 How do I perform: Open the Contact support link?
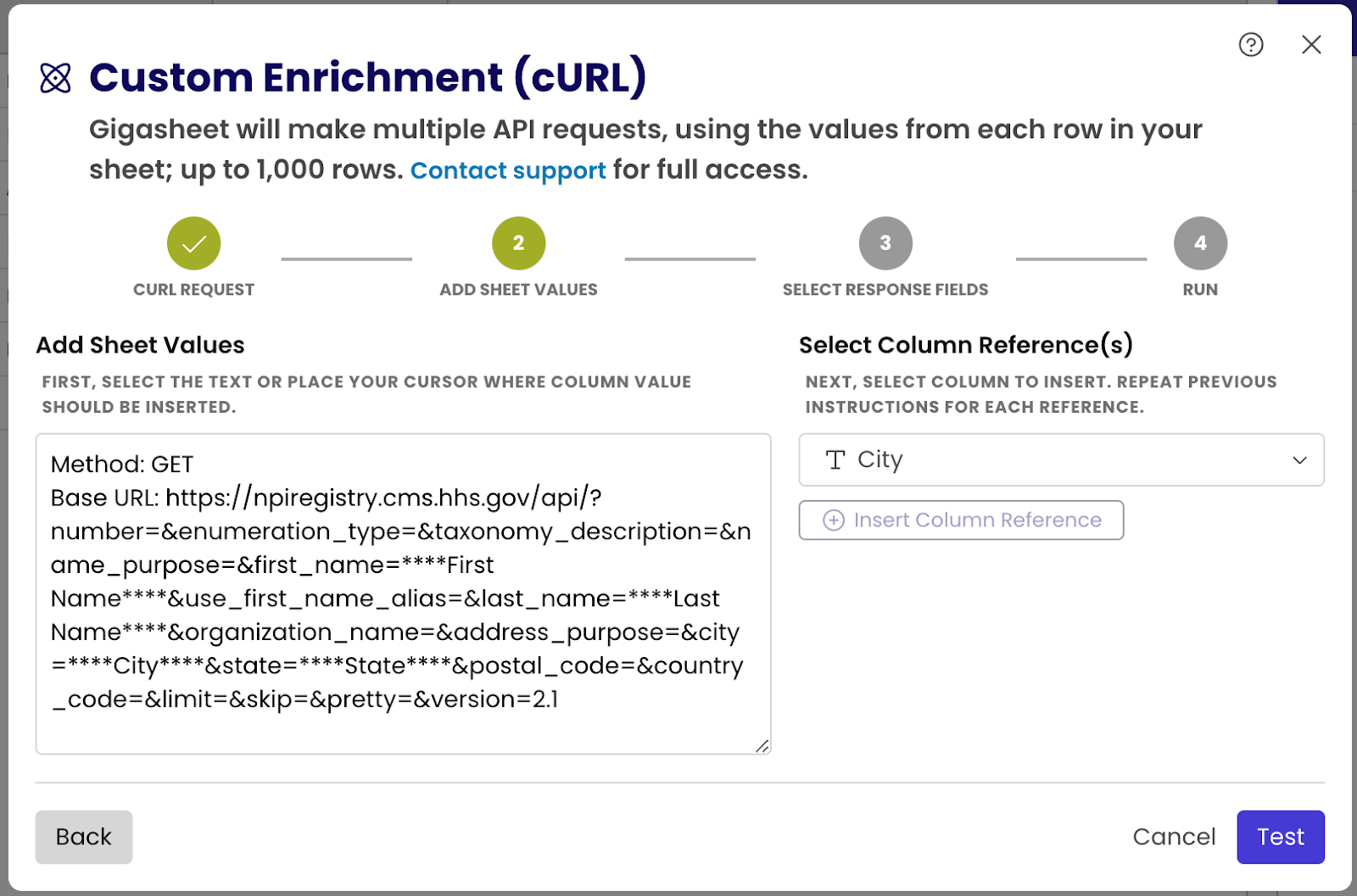[507, 170]
